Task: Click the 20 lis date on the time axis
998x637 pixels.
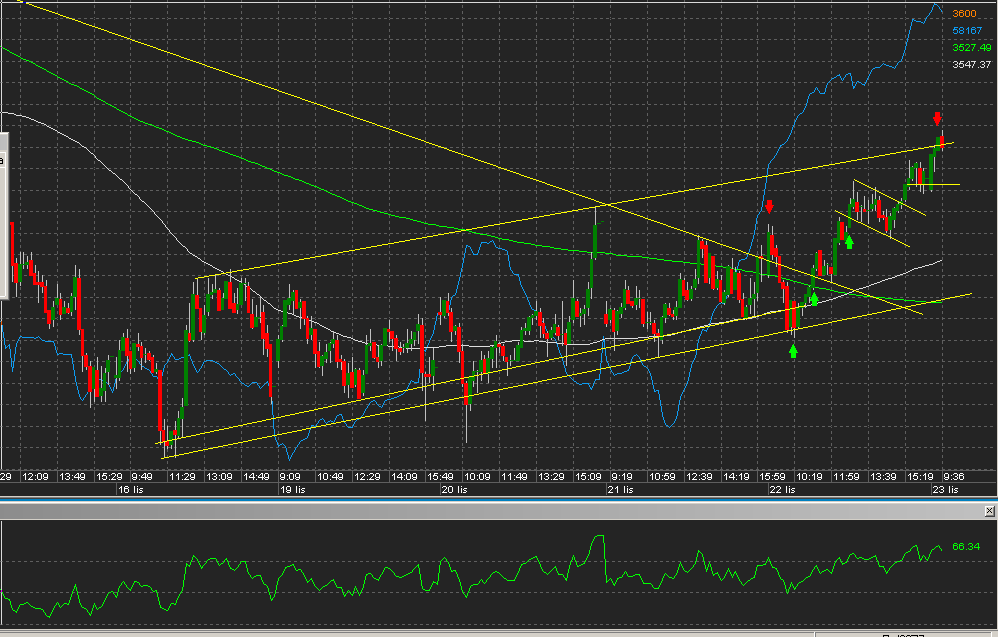Action: (x=453, y=490)
